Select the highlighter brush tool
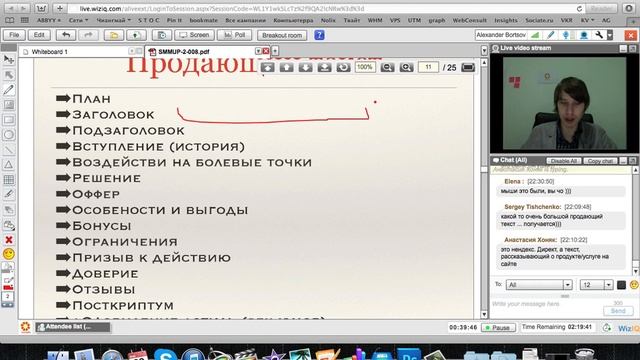Viewport: 640px width, 360px height. pos(9,195)
